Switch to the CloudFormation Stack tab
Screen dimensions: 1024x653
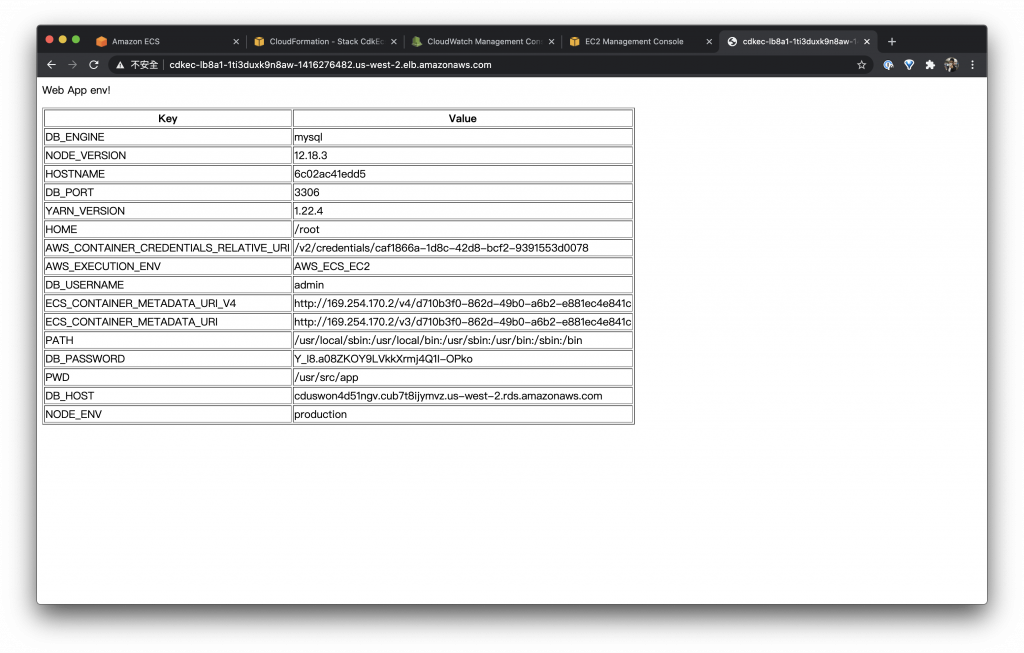coord(325,41)
